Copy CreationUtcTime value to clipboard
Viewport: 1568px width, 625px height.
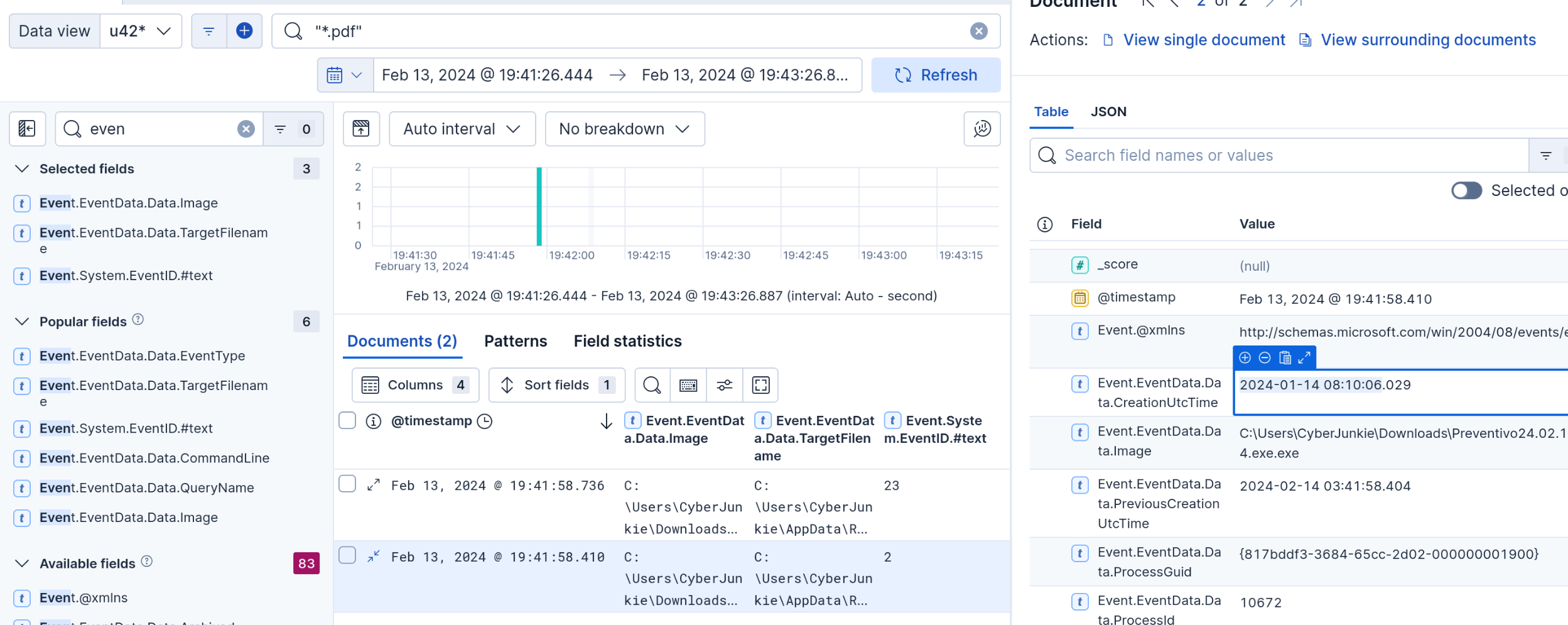1285,357
